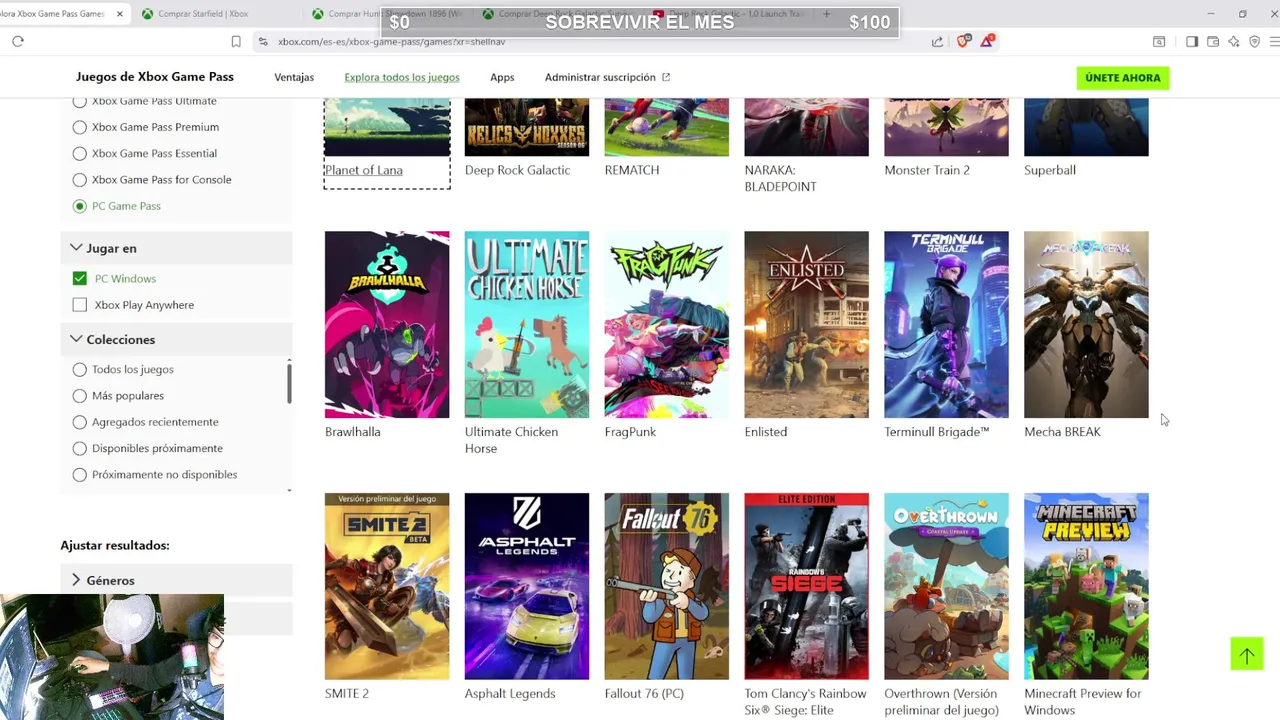
Task: Open the tab search icon in the toolbar
Action: pyautogui.click(x=1159, y=41)
